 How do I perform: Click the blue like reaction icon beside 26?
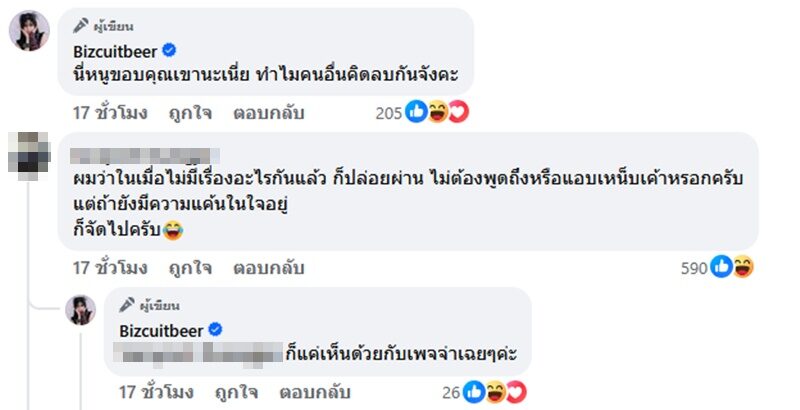(475, 390)
